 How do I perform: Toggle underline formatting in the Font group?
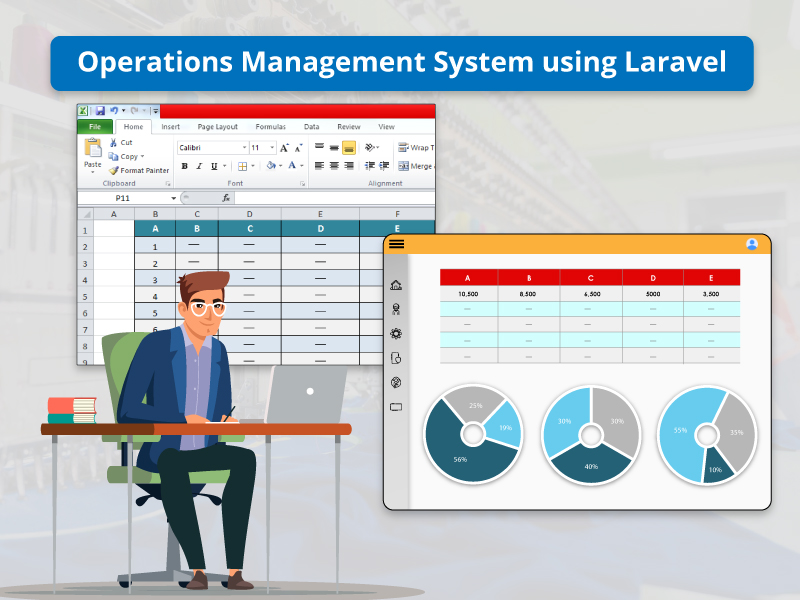(x=212, y=164)
